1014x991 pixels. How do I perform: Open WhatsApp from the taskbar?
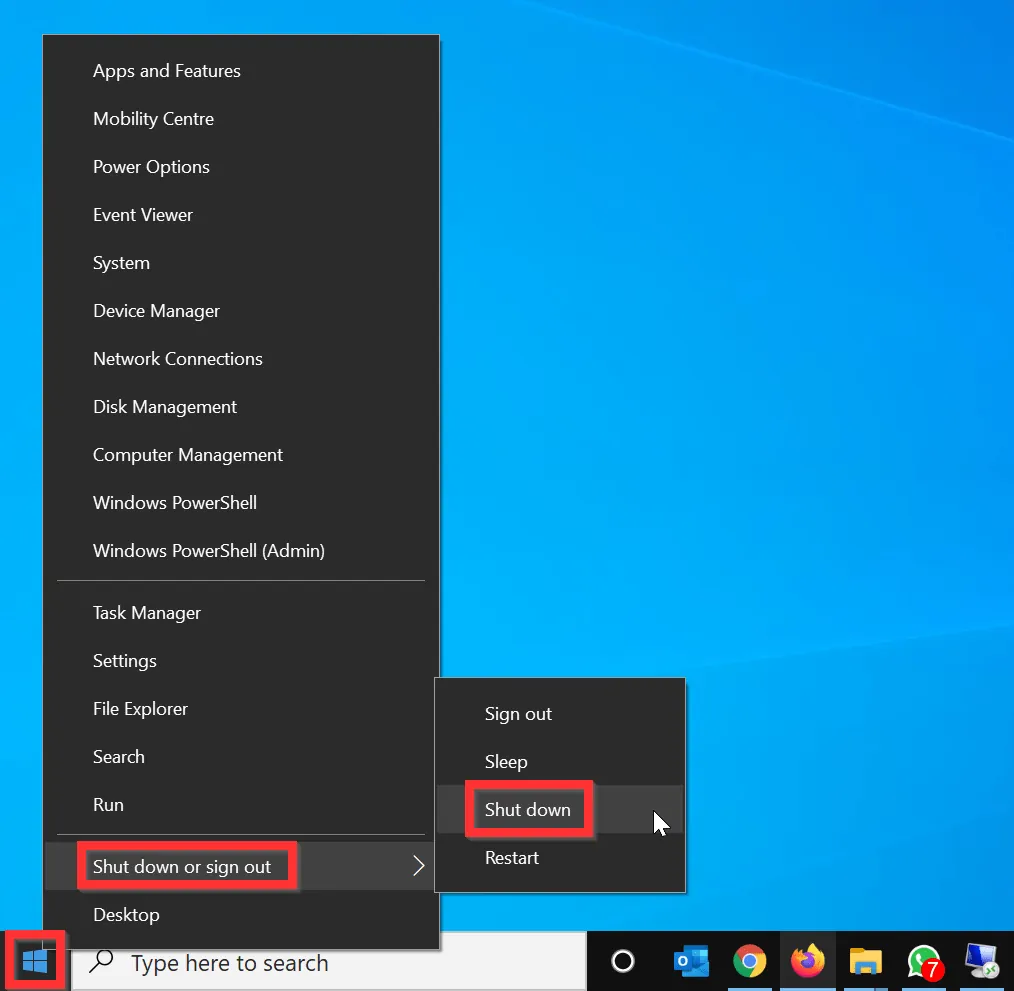pos(923,962)
